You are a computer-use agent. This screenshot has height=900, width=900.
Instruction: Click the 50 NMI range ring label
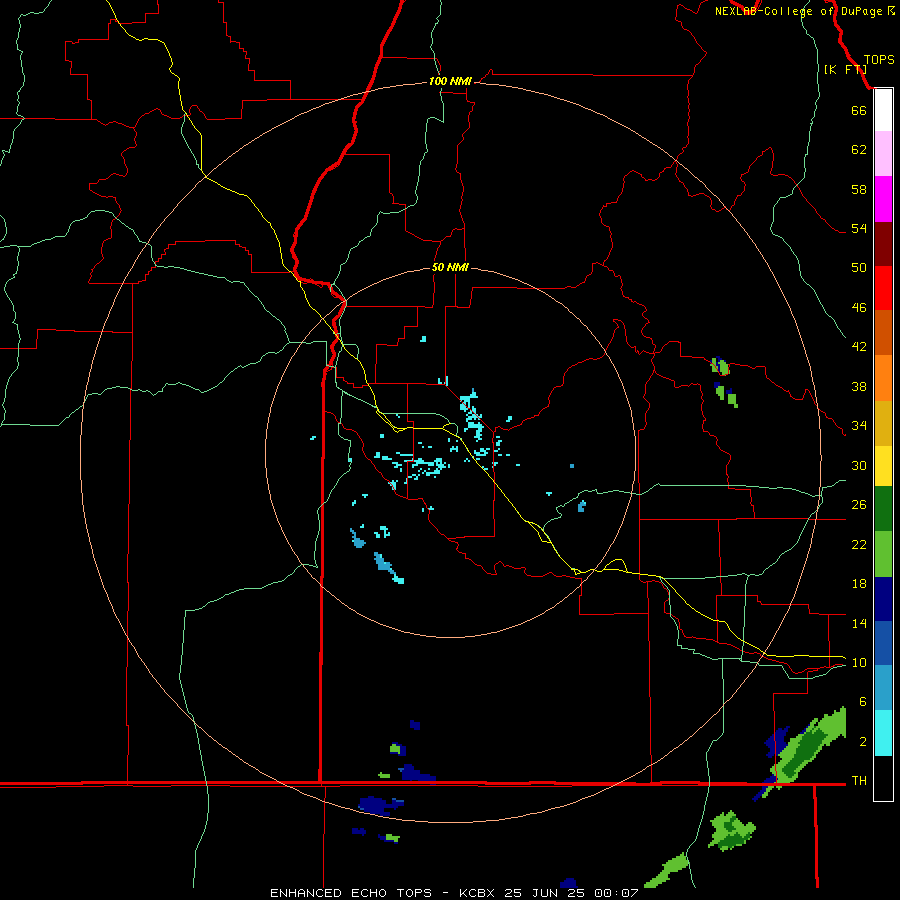coord(450,267)
